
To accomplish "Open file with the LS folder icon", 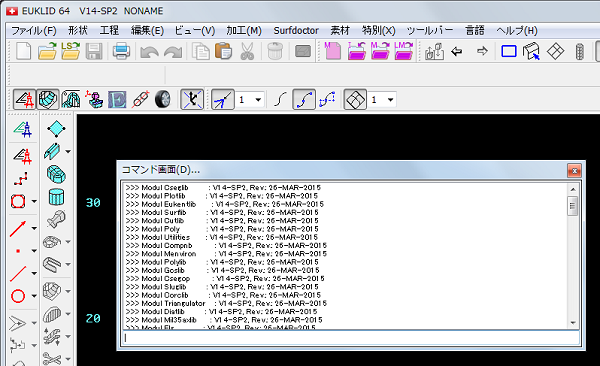I will tap(70, 51).
